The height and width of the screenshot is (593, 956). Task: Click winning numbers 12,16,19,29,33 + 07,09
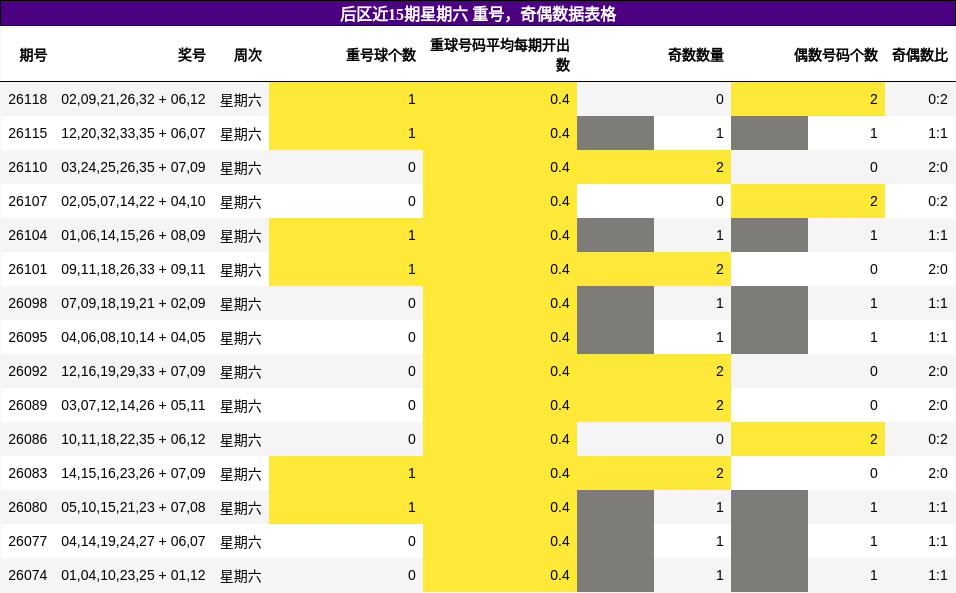[x=134, y=371]
